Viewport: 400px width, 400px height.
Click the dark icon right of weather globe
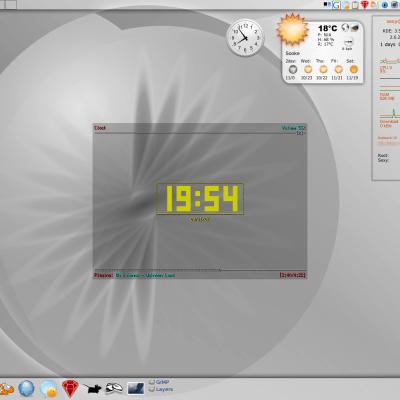[355, 27]
